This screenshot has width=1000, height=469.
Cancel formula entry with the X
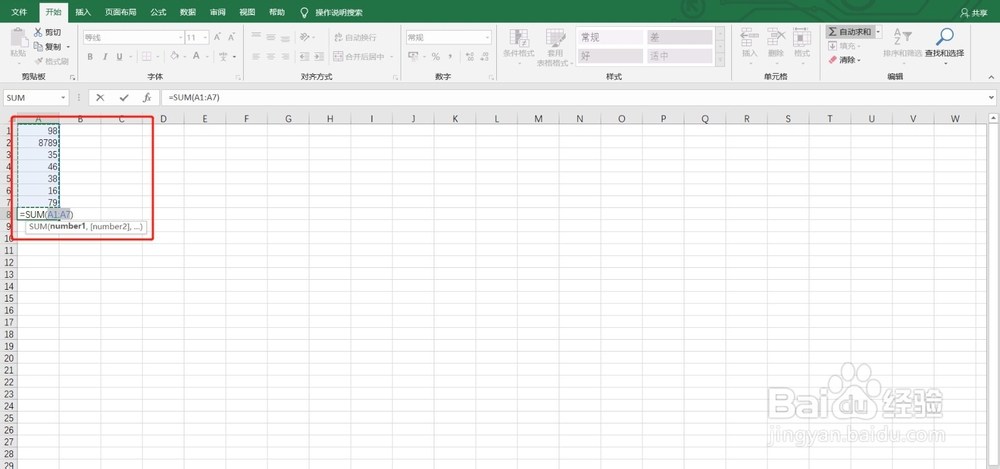[100, 98]
